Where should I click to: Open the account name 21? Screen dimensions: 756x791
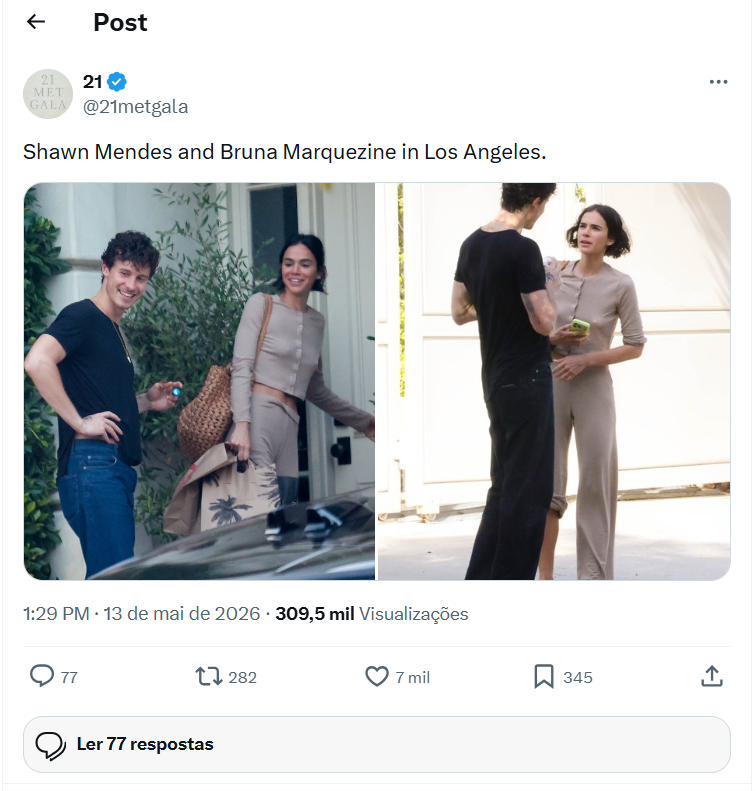click(x=92, y=82)
